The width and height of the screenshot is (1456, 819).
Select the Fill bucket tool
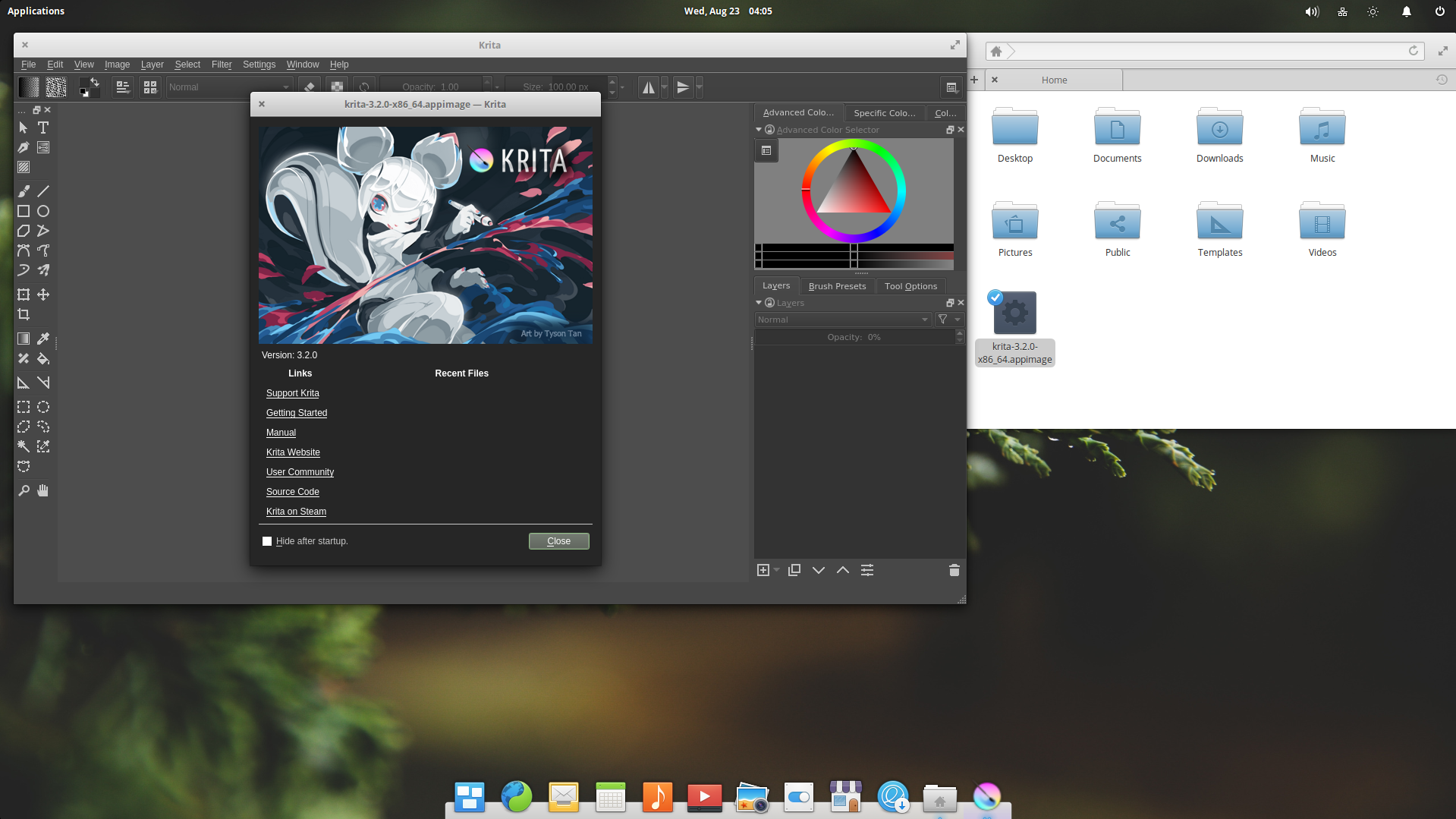tap(43, 358)
